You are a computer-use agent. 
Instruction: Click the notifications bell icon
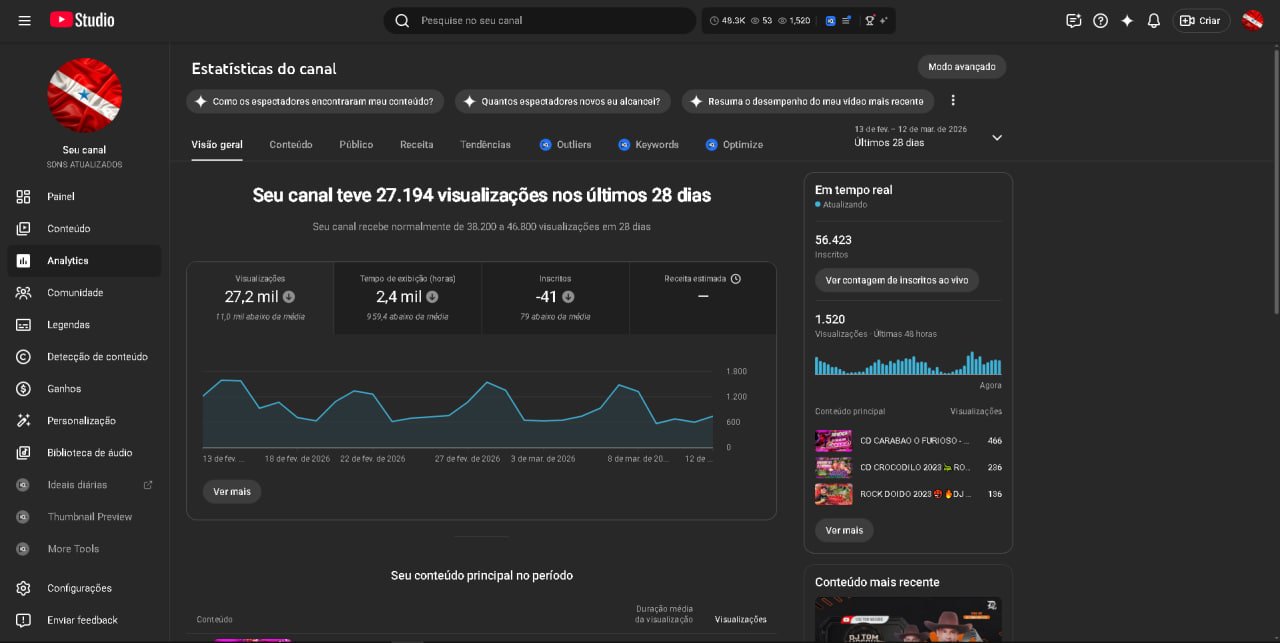click(x=1153, y=20)
